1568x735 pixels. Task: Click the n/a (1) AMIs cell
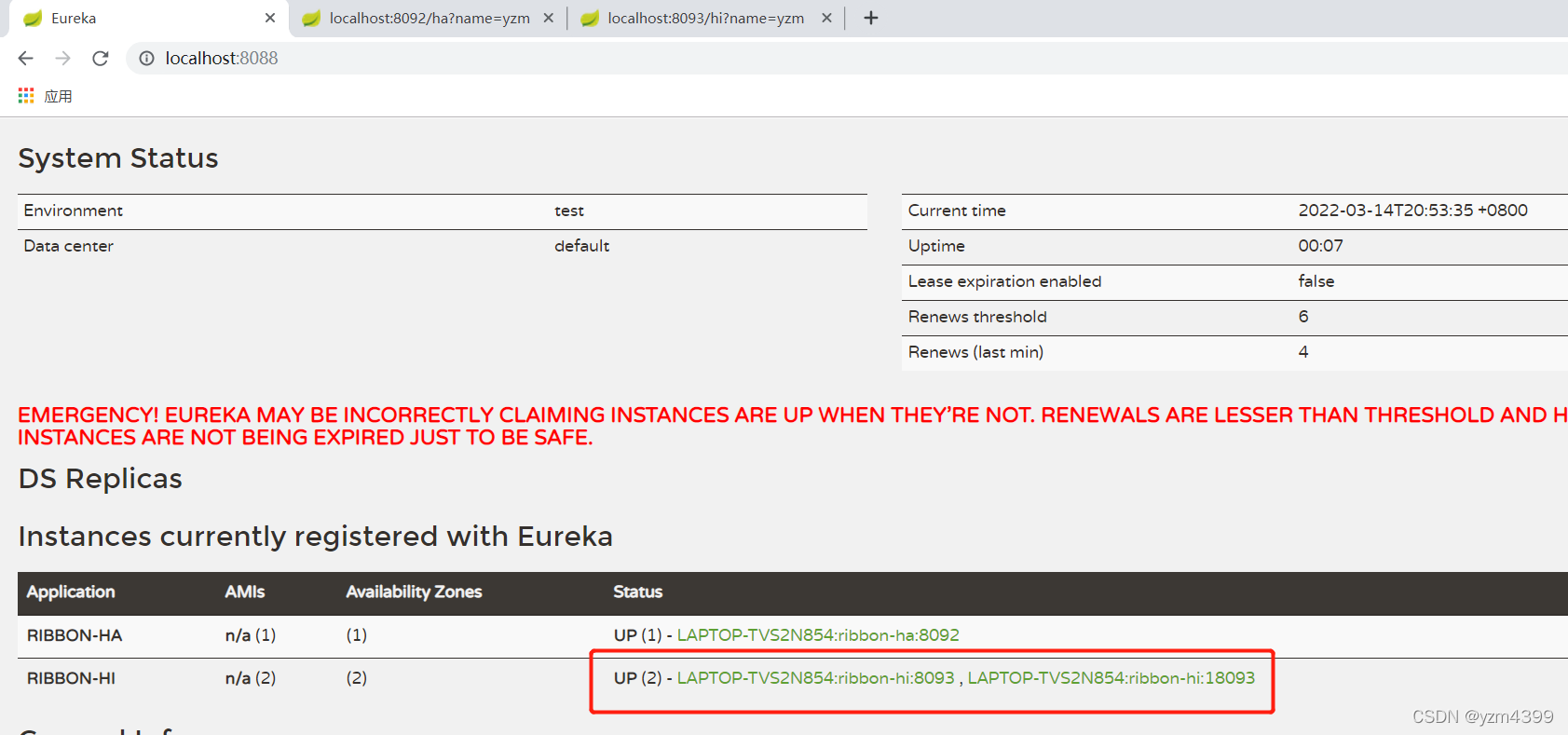(x=251, y=635)
